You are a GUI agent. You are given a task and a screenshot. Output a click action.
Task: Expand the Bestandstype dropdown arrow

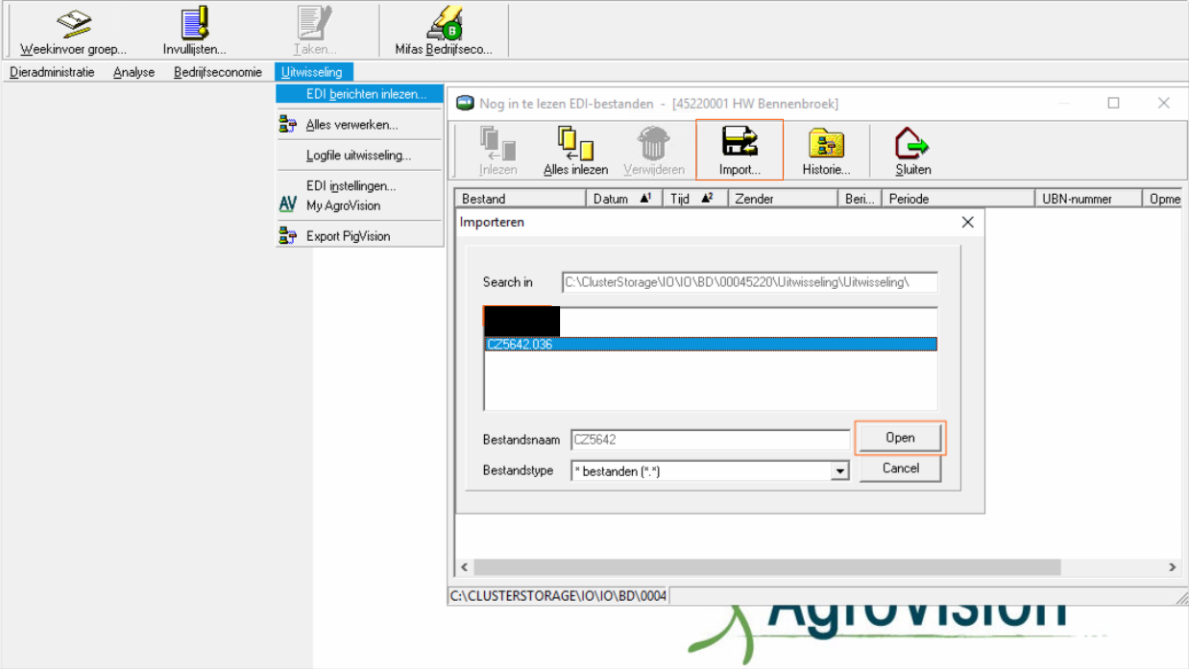pyautogui.click(x=839, y=471)
